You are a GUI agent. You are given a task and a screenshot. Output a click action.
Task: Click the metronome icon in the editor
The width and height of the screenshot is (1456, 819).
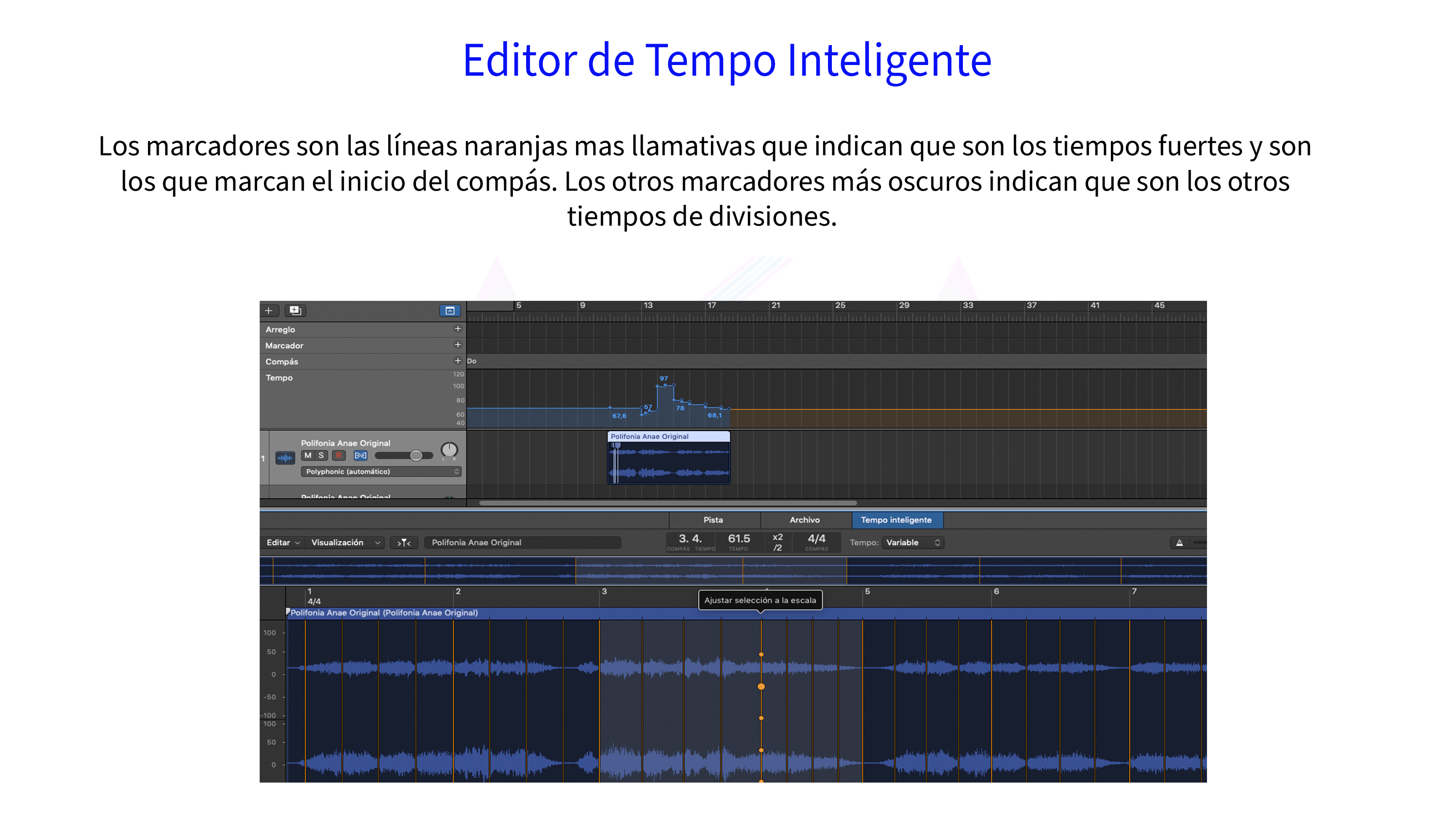(x=1180, y=542)
